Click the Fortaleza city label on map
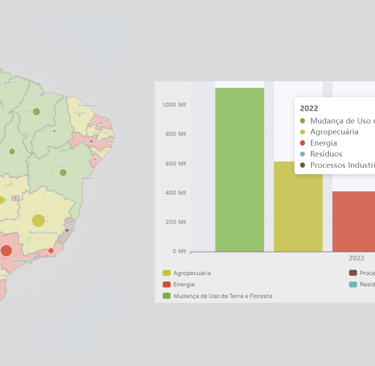The image size is (375, 366). [x=87, y=105]
